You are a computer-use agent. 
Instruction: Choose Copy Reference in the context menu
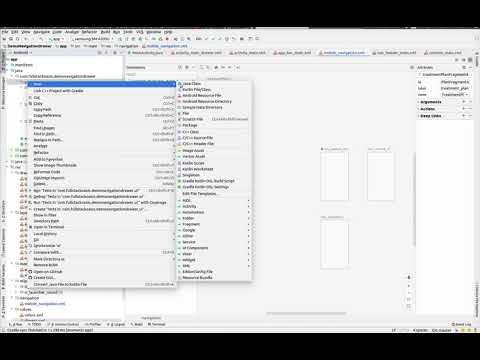coord(101,115)
